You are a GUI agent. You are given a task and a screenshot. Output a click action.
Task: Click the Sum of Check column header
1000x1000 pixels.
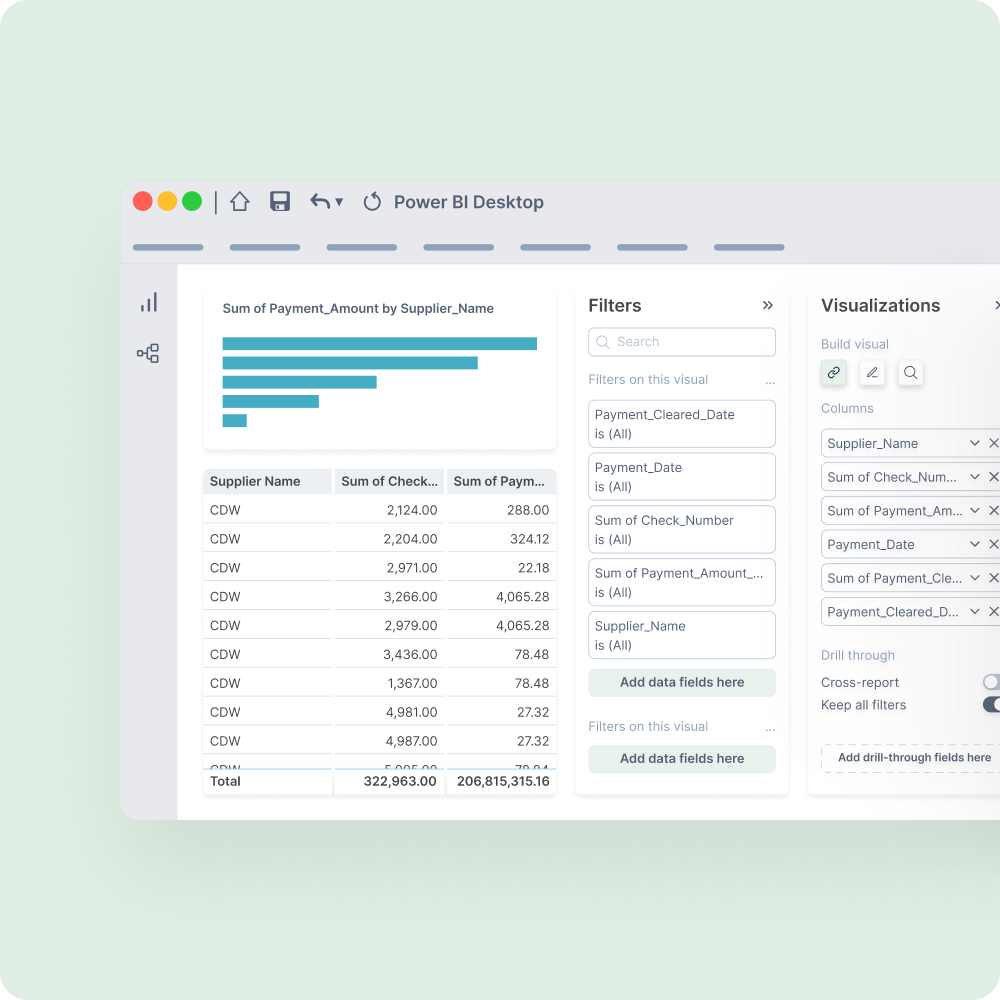pos(389,481)
